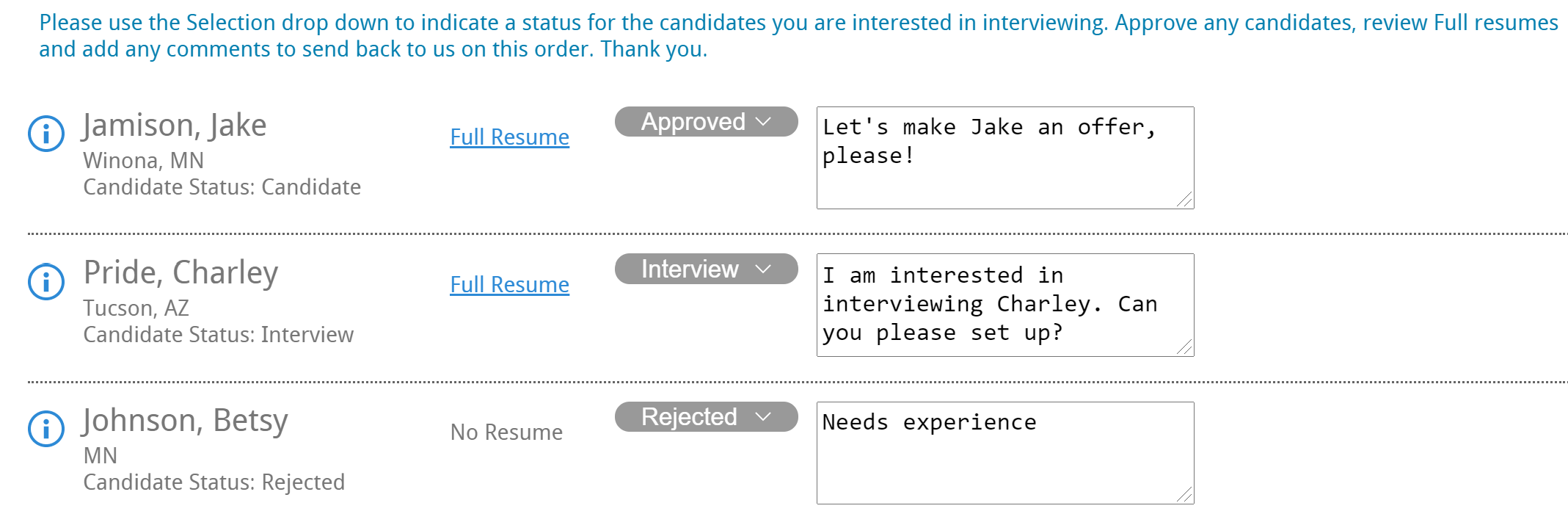Click the Johnson, Betsy candidate name
Image resolution: width=1568 pixels, height=525 pixels.
tap(185, 421)
